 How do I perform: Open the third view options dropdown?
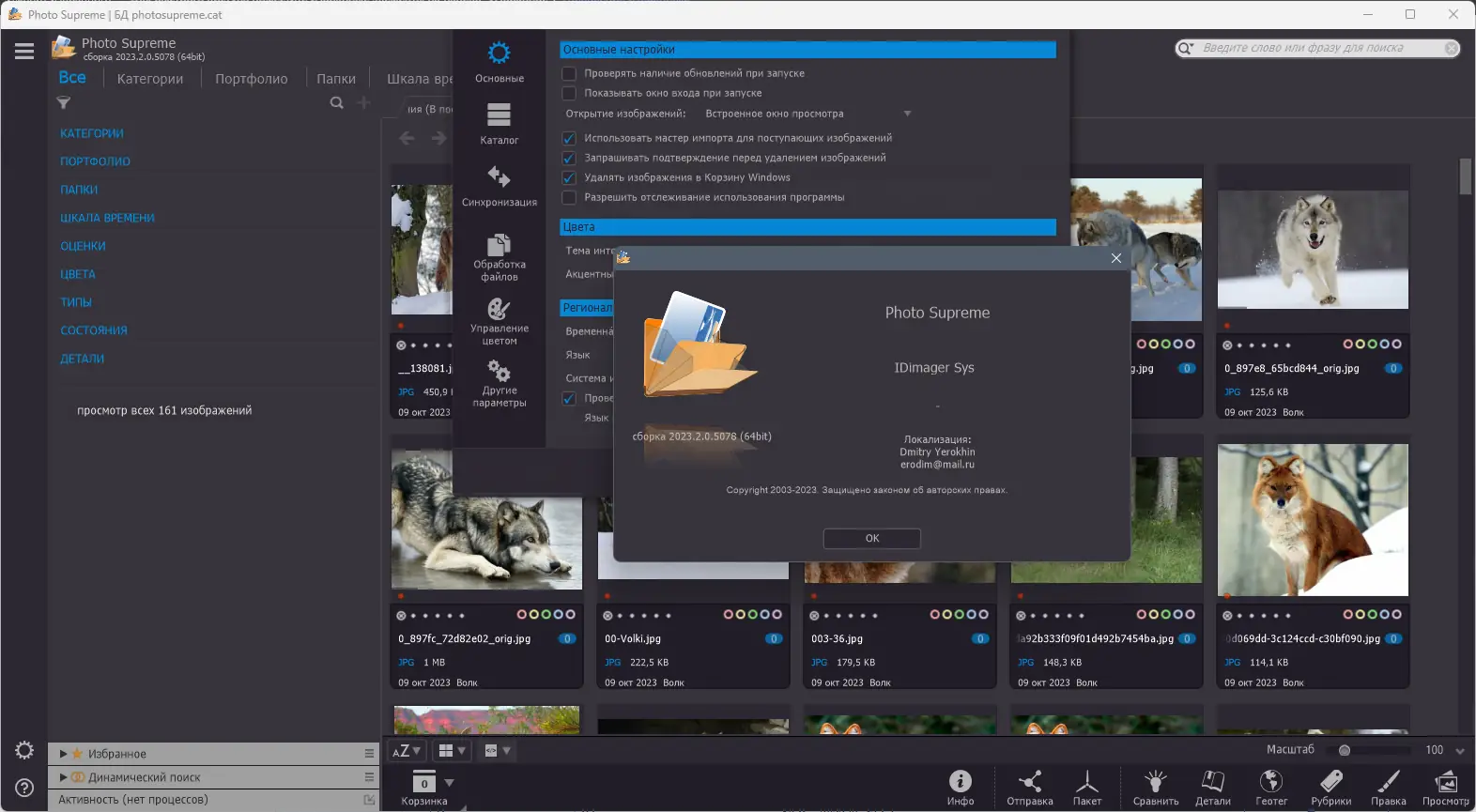pos(497,751)
